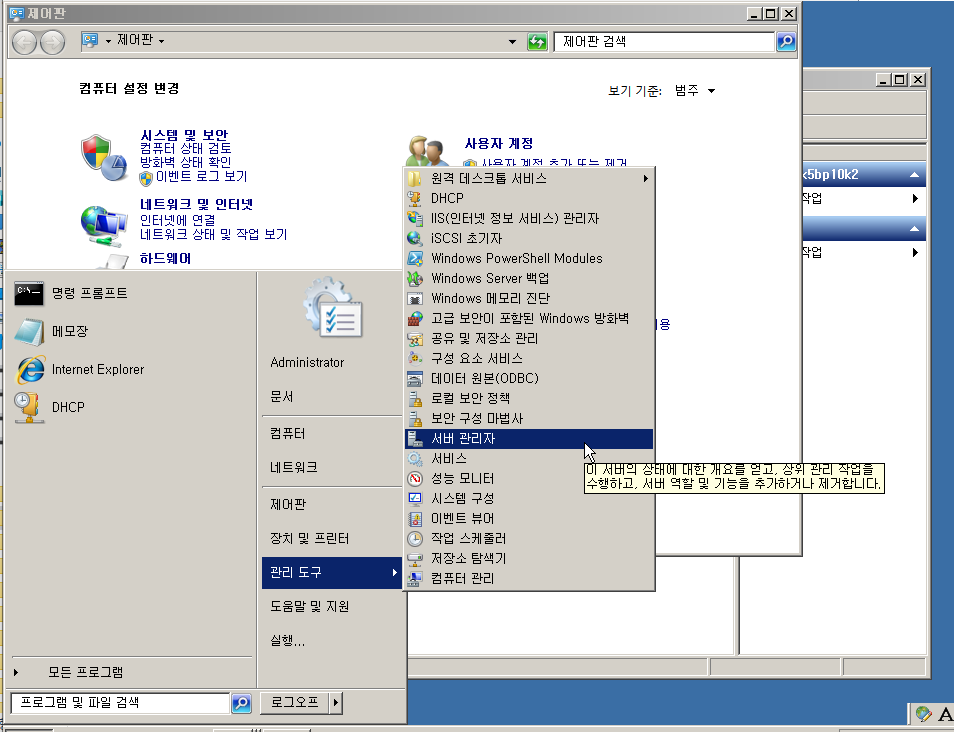Open the 보기 기준 범주 dropdown
This screenshot has width=954, height=732.
coord(695,91)
